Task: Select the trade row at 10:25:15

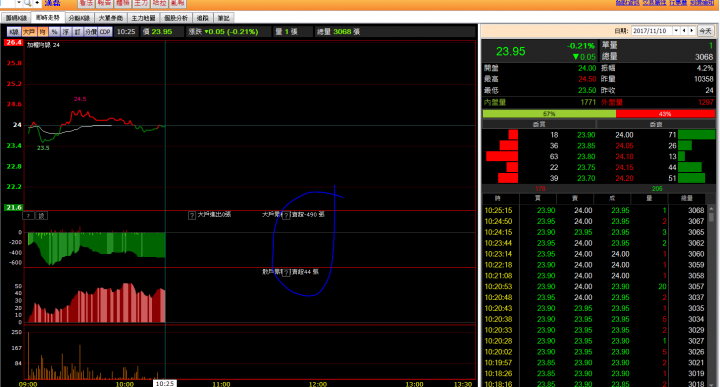Action: coord(594,211)
